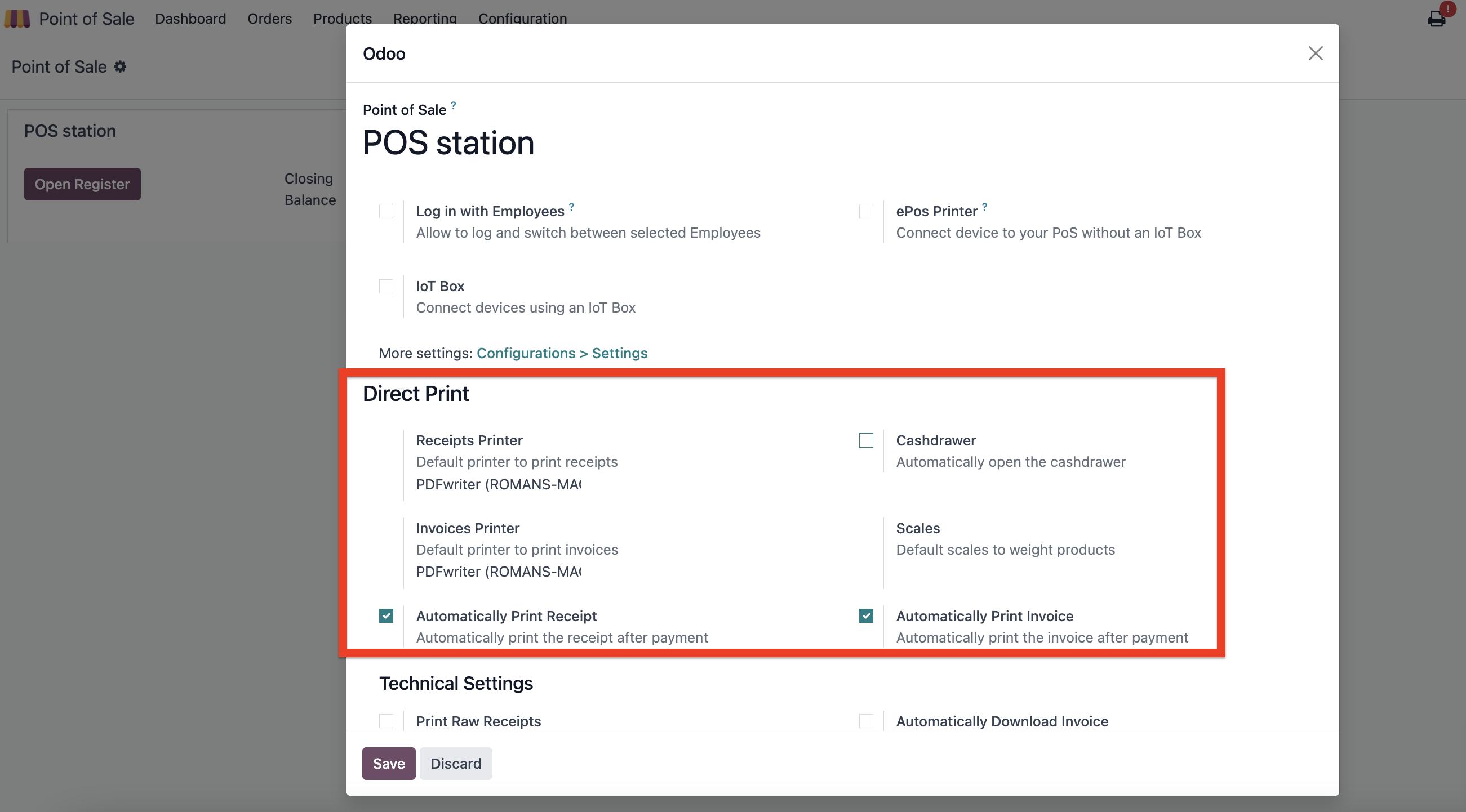Click the Point of Sale app logo icon
The image size is (1466, 812).
17,18
